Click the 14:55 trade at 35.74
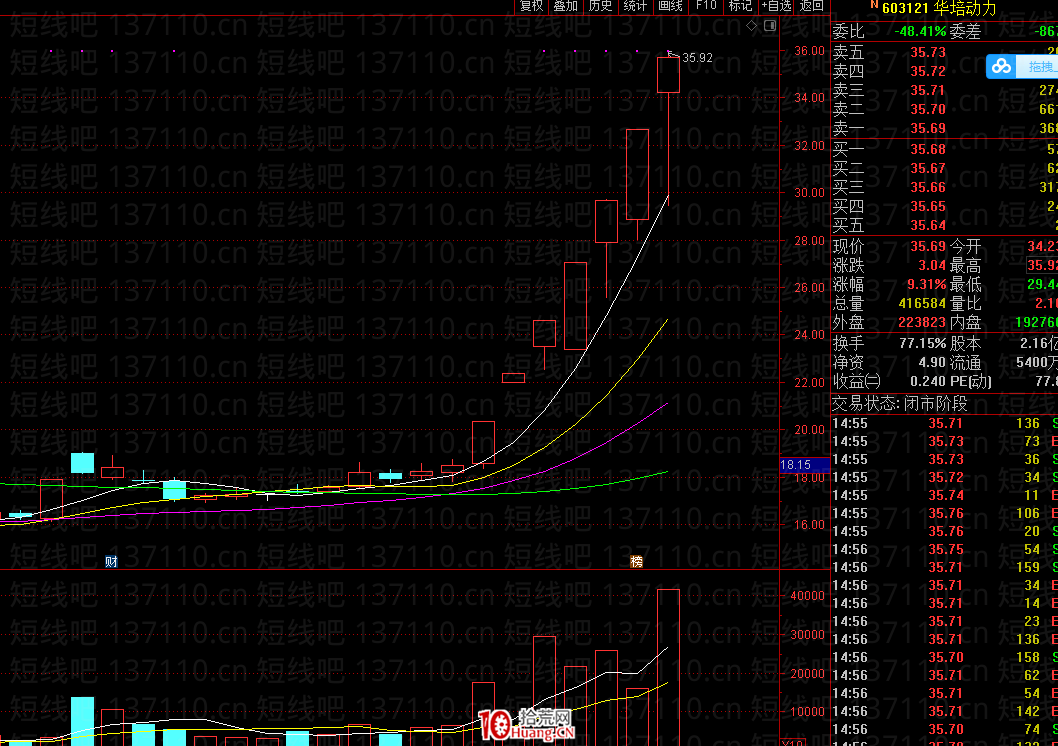This screenshot has width=1058, height=746. 945,495
